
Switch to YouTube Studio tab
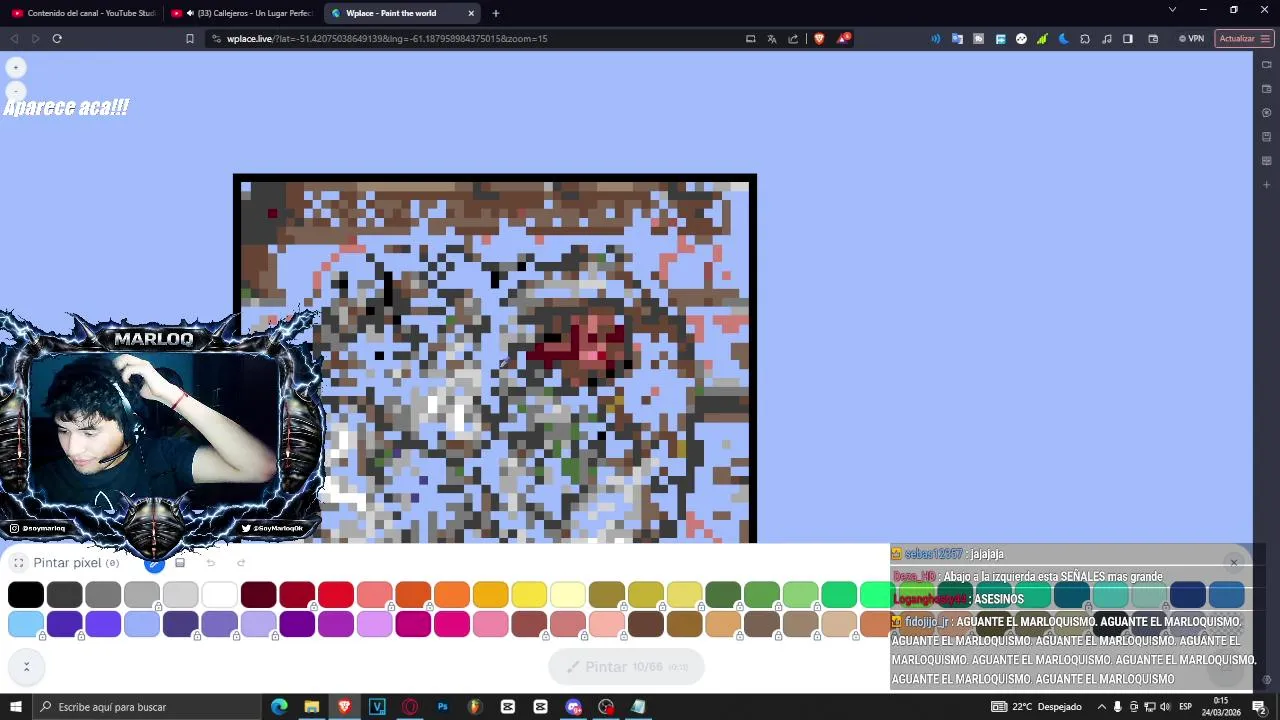pyautogui.click(x=84, y=13)
